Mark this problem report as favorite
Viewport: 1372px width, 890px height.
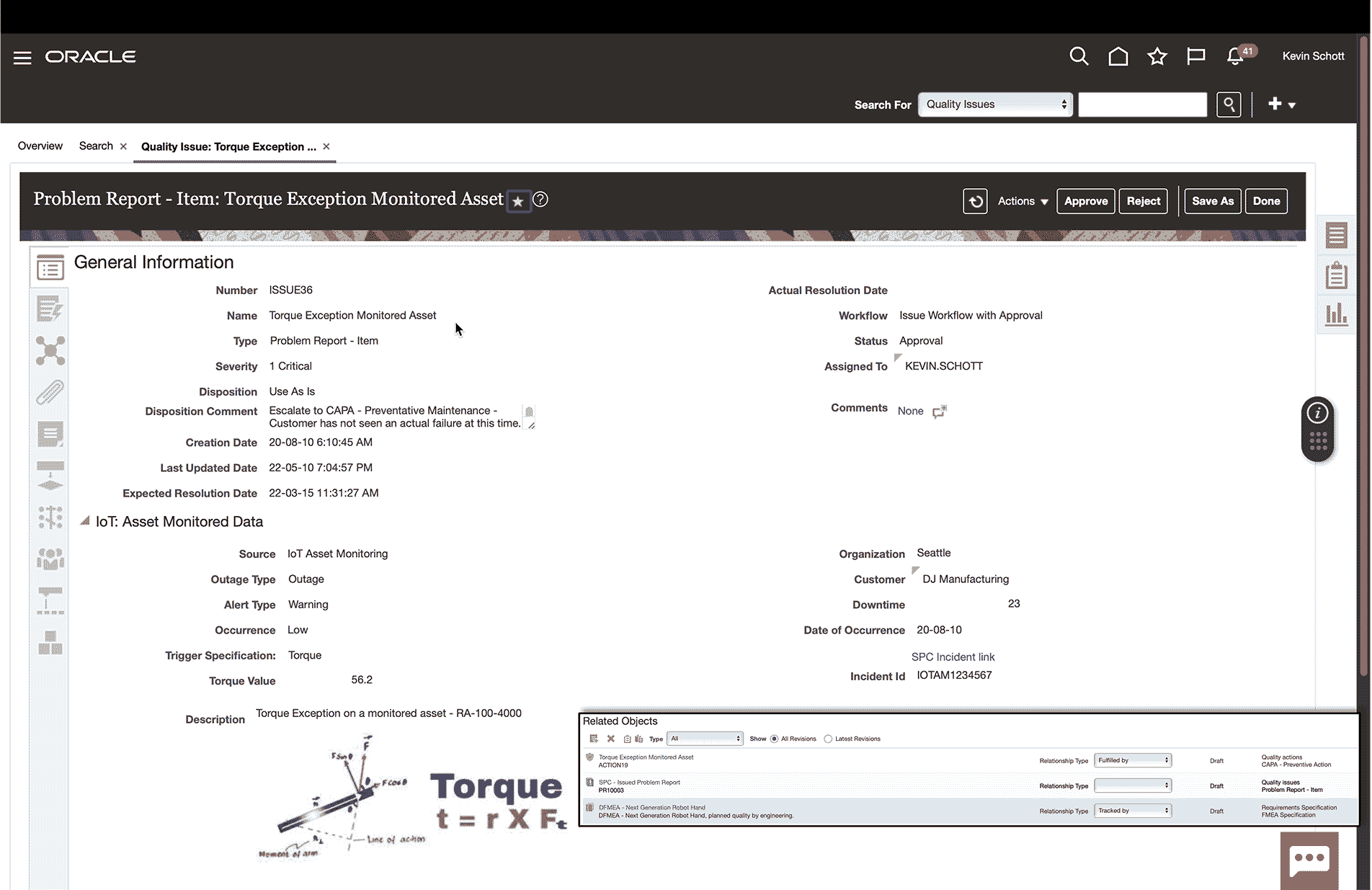tap(517, 201)
